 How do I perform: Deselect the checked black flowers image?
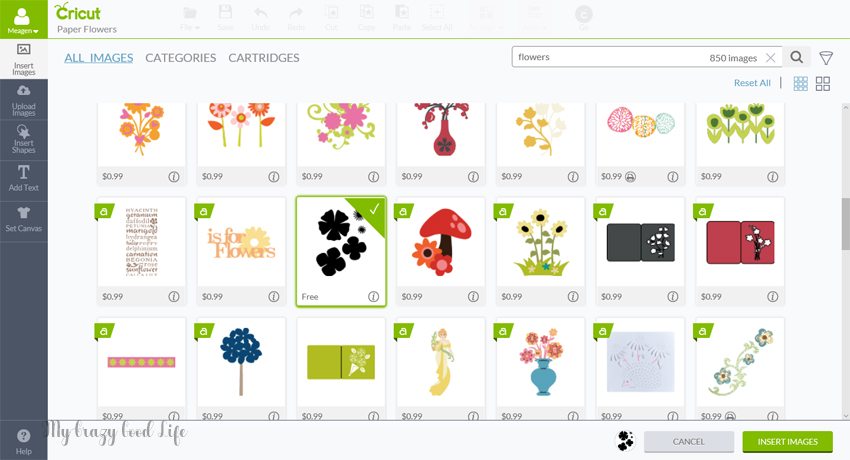tap(341, 251)
